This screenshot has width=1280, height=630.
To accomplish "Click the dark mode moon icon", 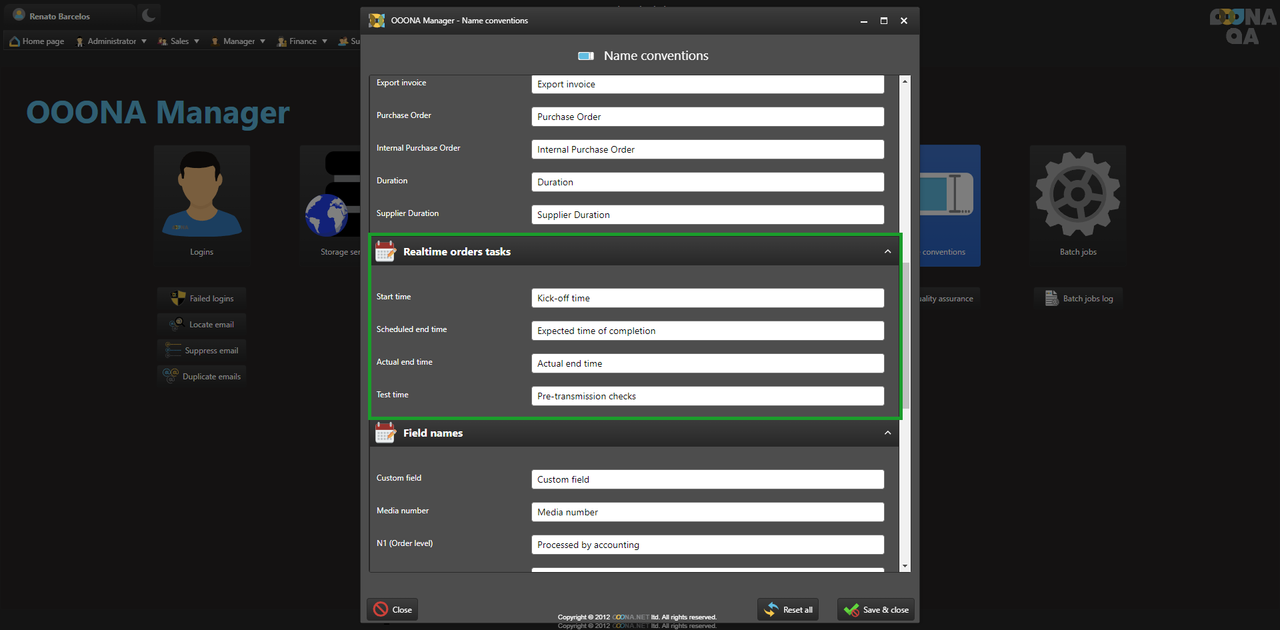I will [148, 15].
